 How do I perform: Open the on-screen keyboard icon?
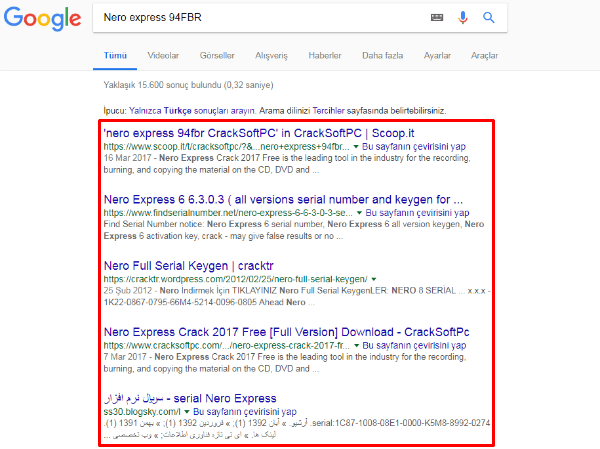pos(437,17)
